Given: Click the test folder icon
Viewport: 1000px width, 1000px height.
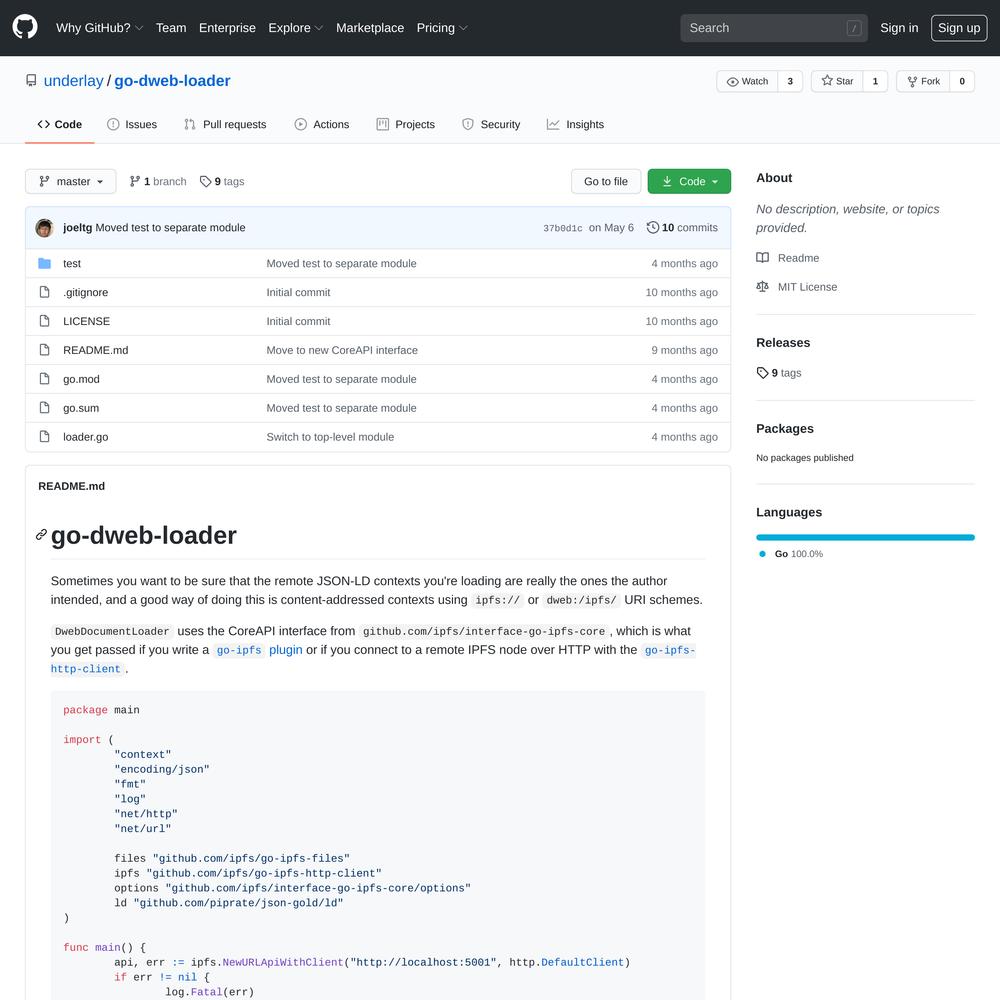Looking at the screenshot, I should click(44, 263).
